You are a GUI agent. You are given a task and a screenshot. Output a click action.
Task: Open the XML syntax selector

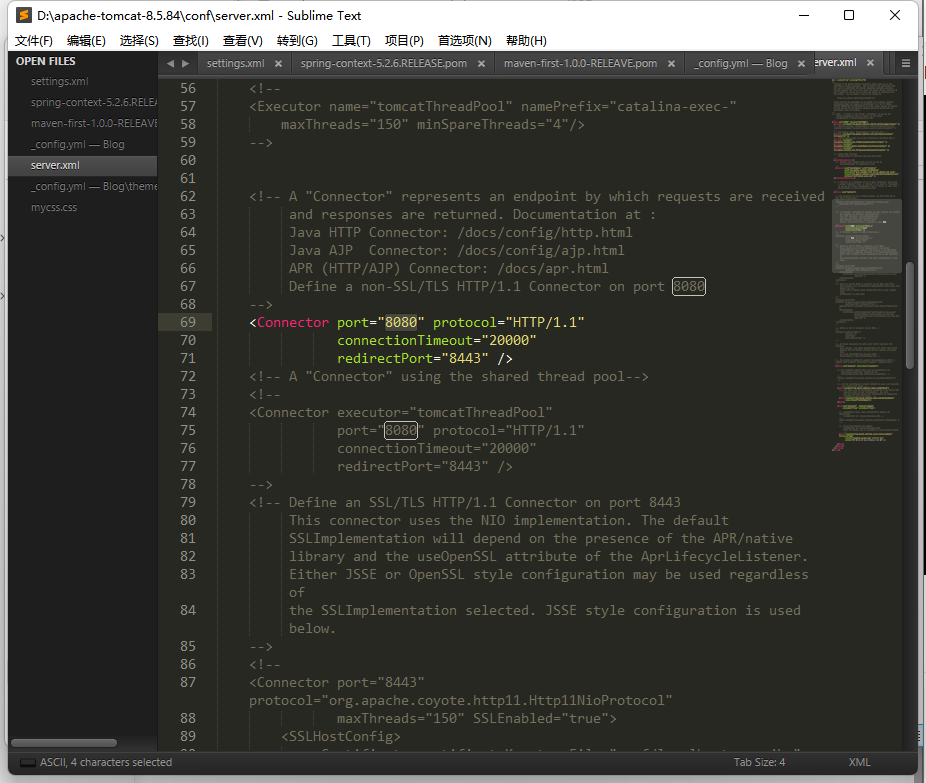(x=859, y=762)
